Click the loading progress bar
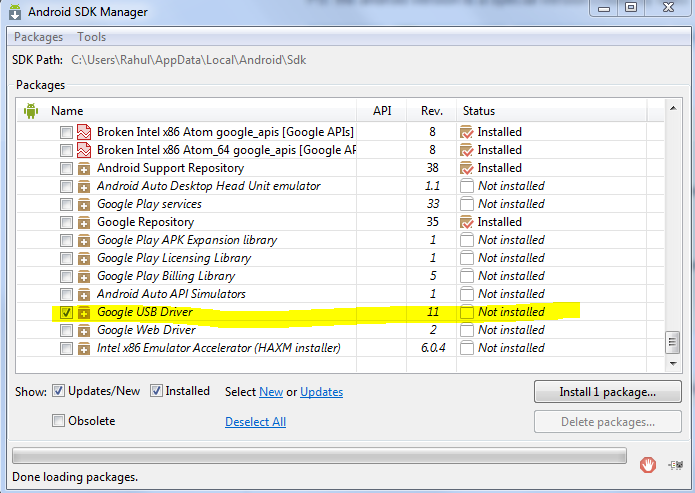The width and height of the screenshot is (695, 493). point(320,456)
